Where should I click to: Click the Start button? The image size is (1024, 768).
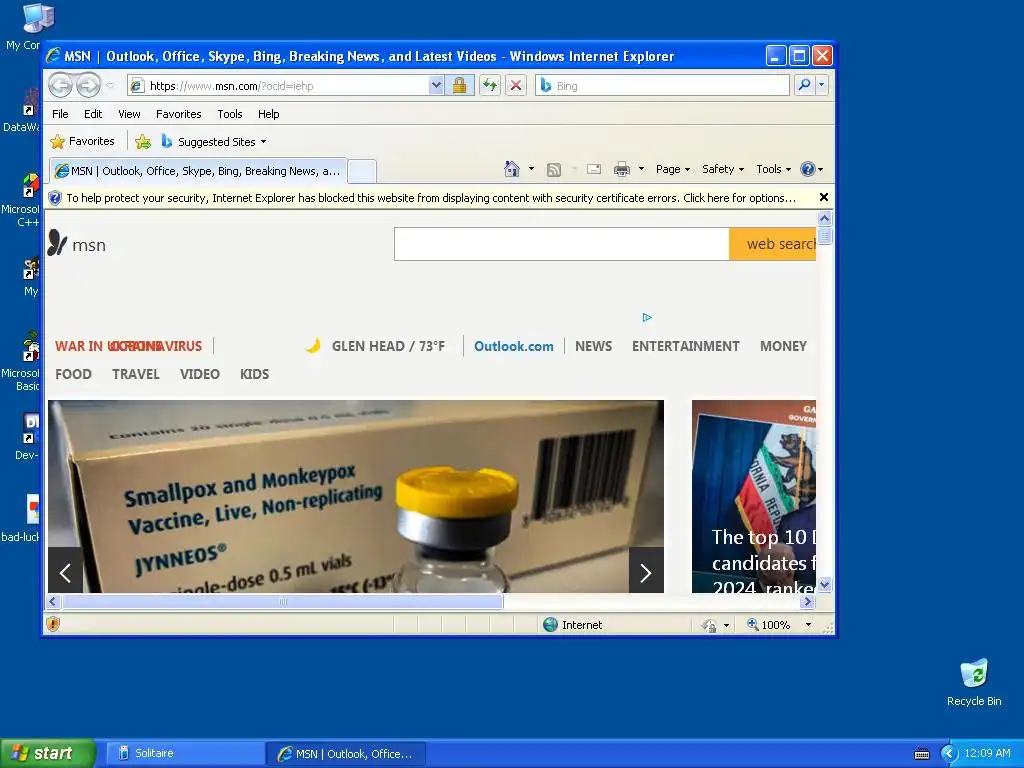click(47, 753)
